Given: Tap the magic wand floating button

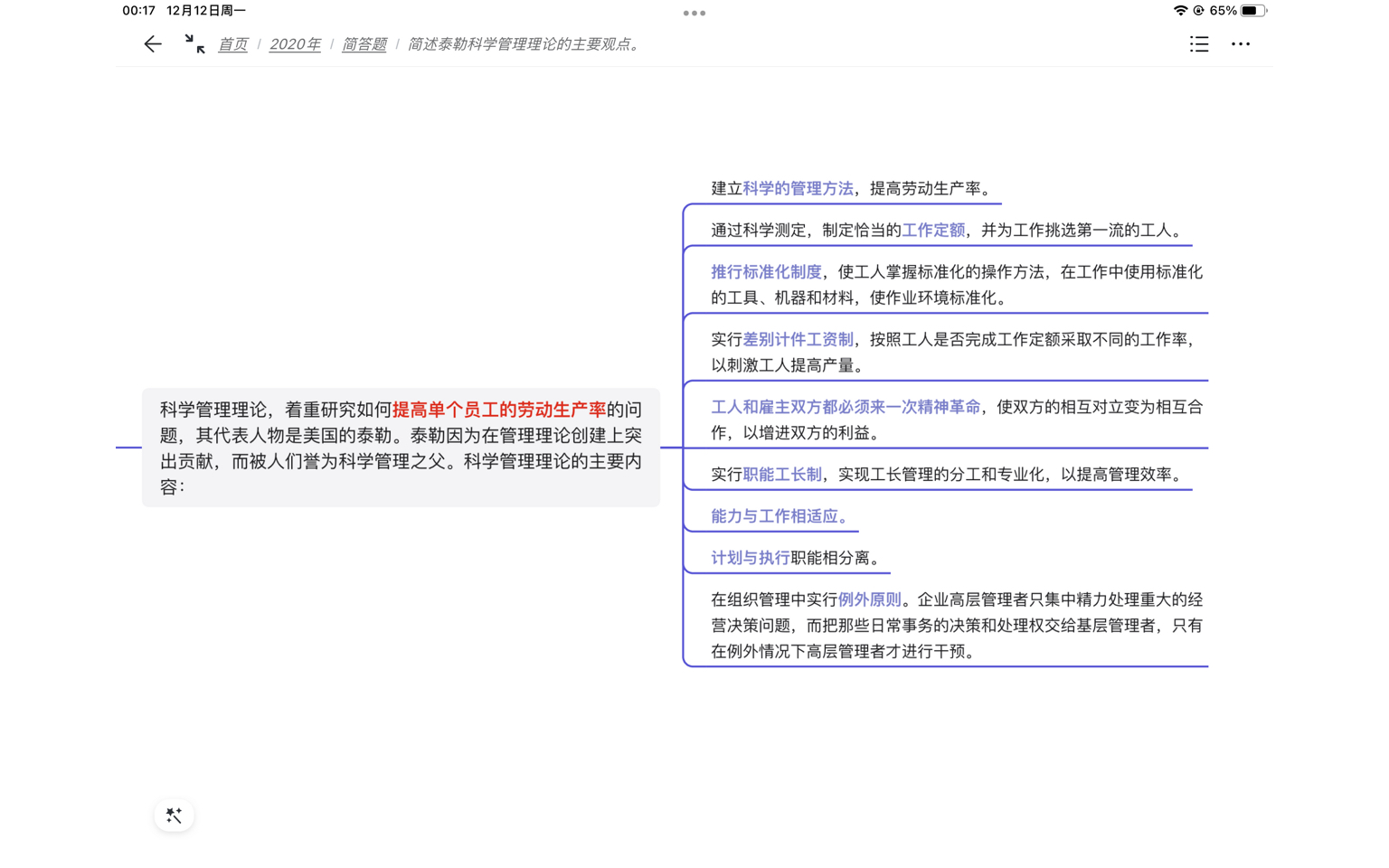Looking at the screenshot, I should pyautogui.click(x=175, y=816).
